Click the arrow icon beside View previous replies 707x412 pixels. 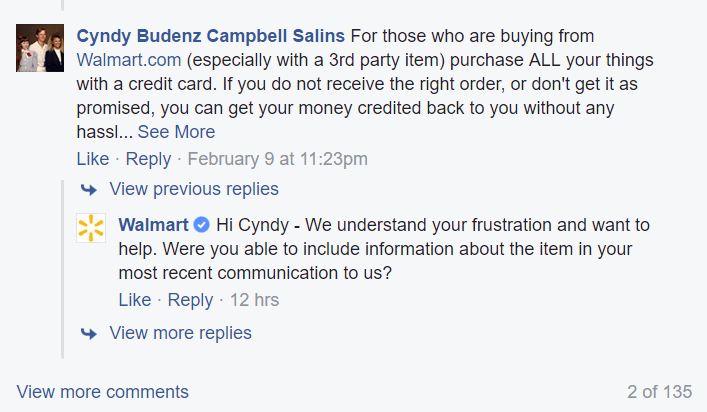89,189
